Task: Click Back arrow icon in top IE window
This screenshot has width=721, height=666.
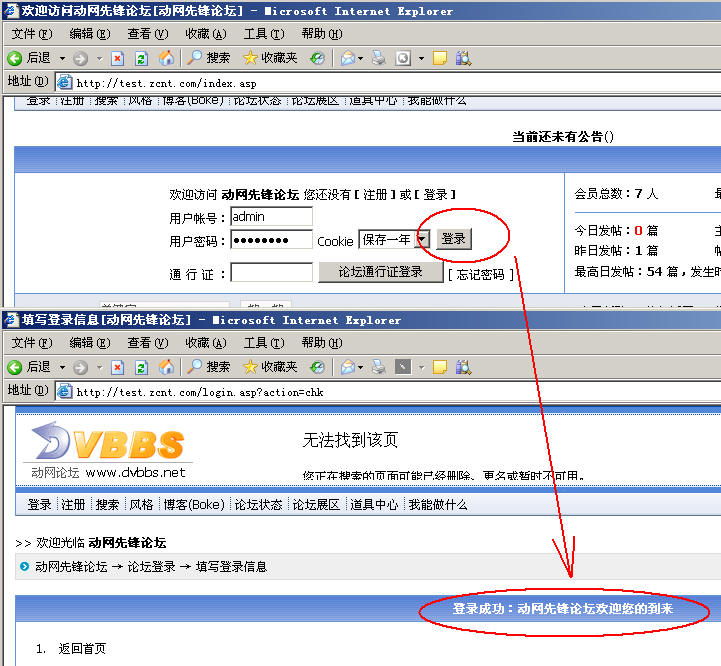Action: 15,58
